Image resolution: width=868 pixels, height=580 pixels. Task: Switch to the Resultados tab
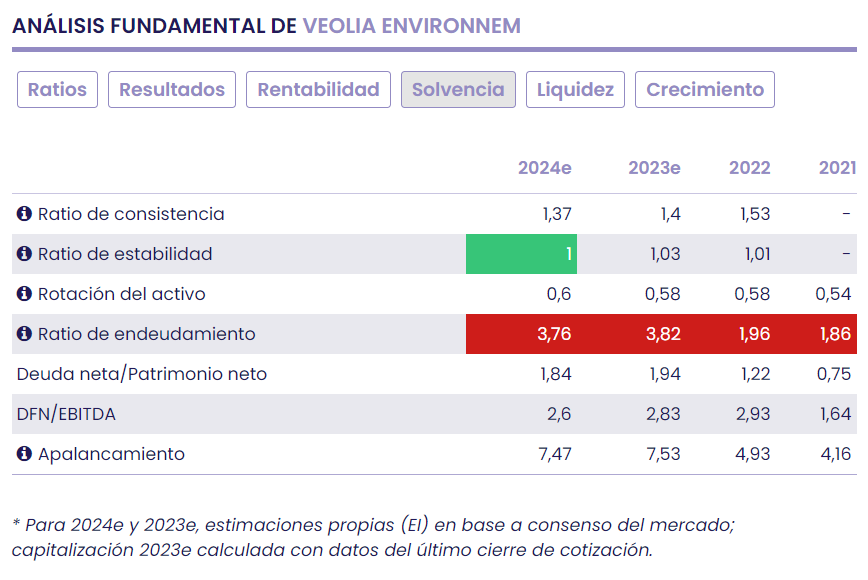coord(172,89)
